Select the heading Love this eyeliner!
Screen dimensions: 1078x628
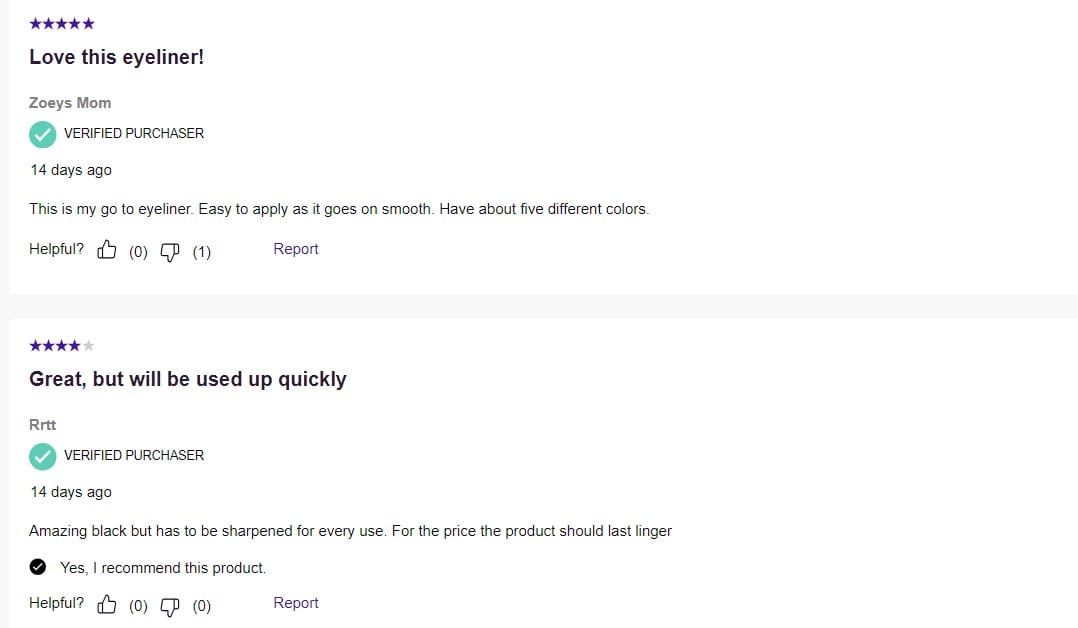point(117,57)
